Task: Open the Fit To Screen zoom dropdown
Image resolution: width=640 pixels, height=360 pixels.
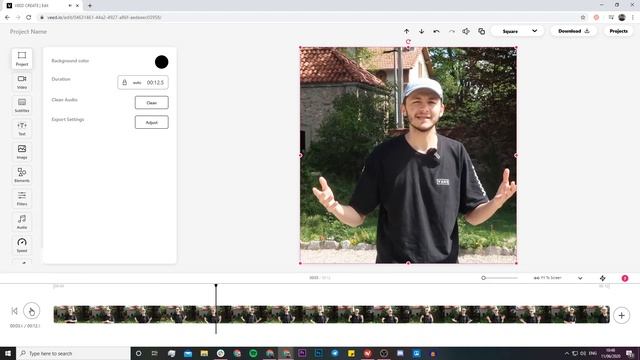Action: pos(558,278)
